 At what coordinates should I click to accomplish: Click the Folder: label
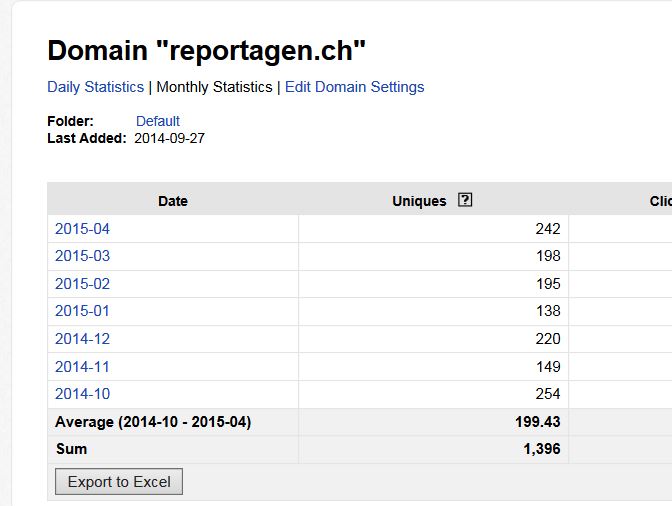pyautogui.click(x=70, y=121)
